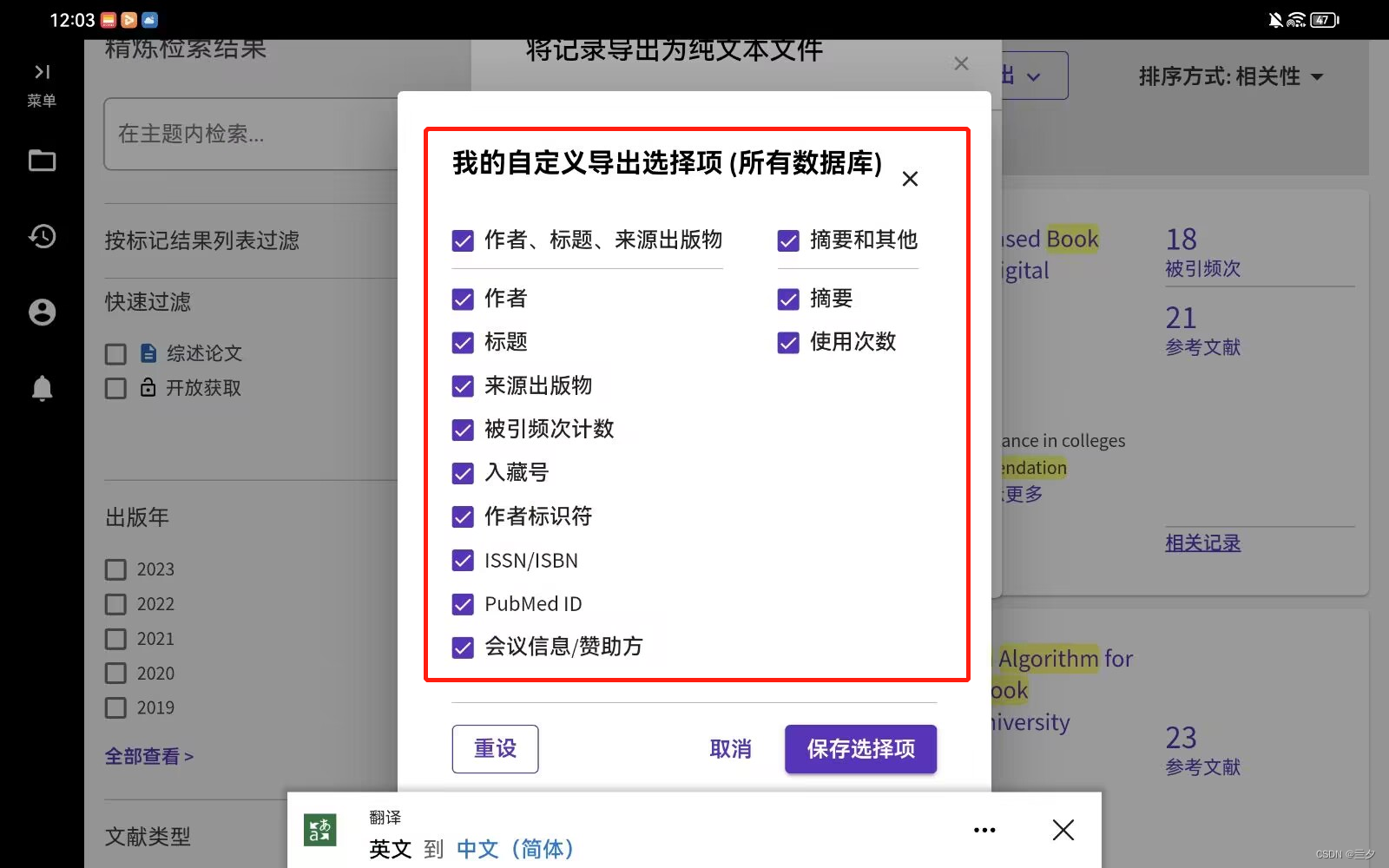Open 全部查看 link under publication years
The height and width of the screenshot is (868, 1389).
[149, 757]
